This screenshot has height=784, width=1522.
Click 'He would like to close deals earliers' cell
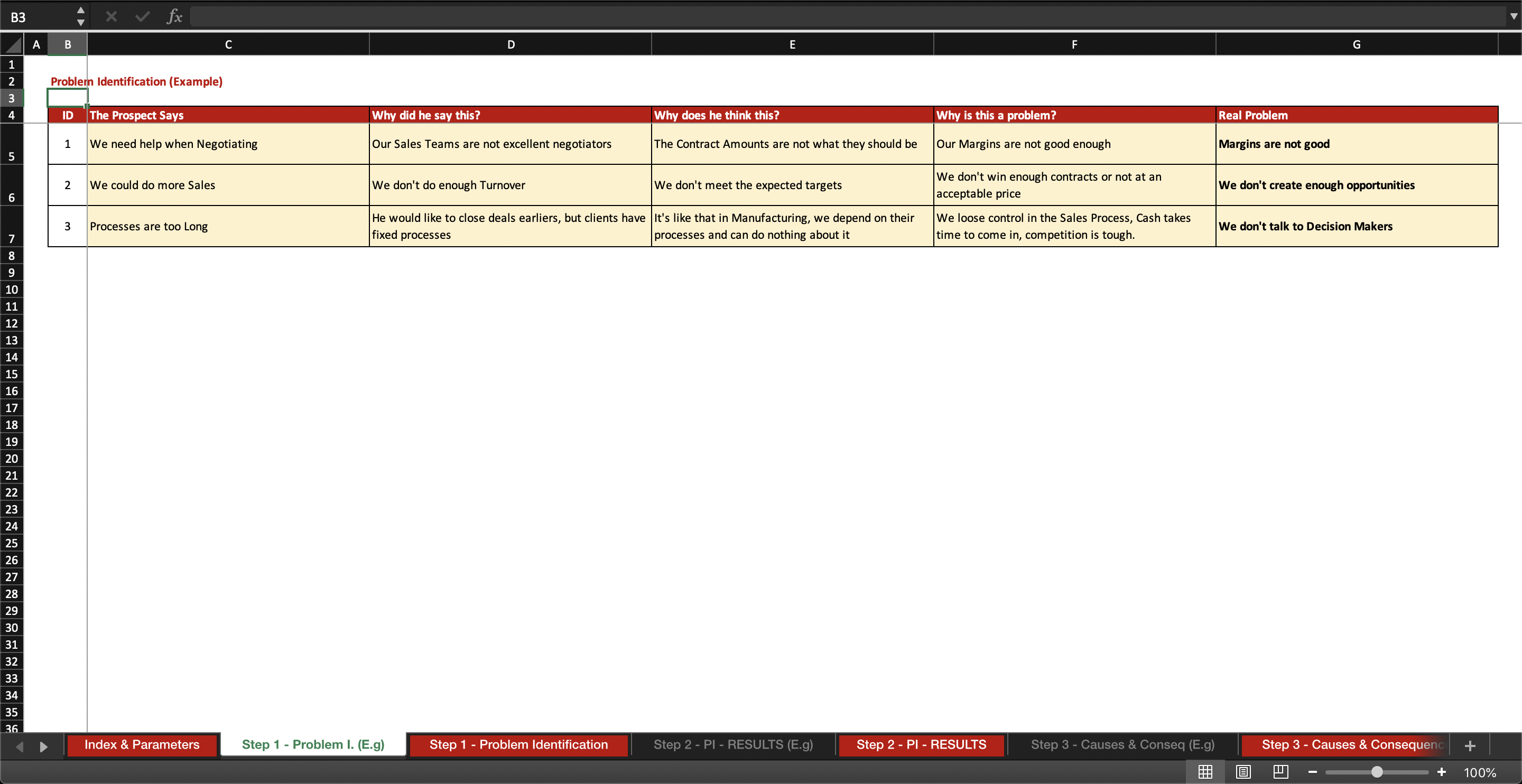pos(511,226)
